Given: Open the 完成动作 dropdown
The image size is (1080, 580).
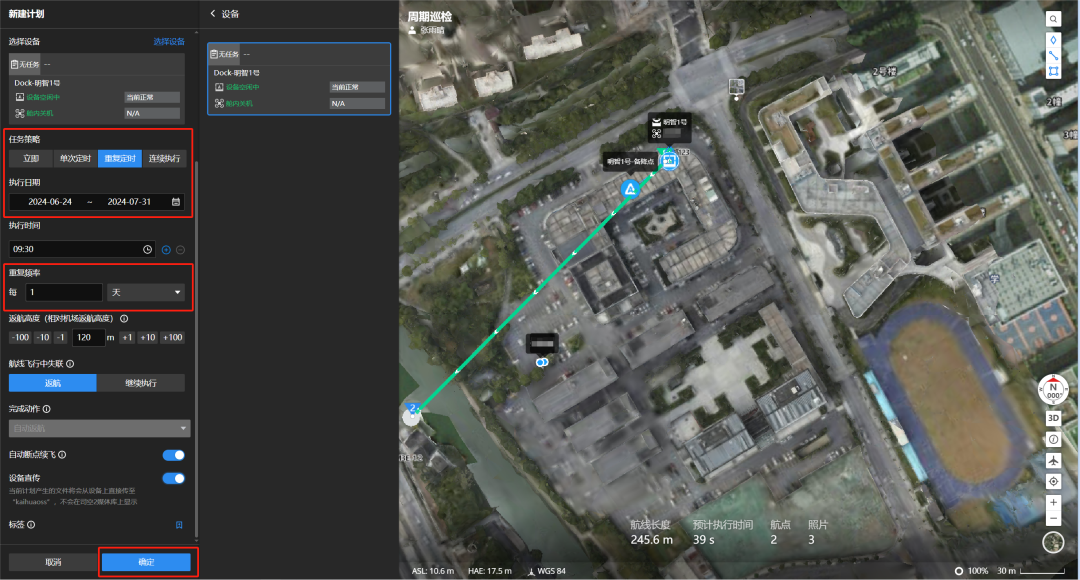Looking at the screenshot, I should 99,428.
